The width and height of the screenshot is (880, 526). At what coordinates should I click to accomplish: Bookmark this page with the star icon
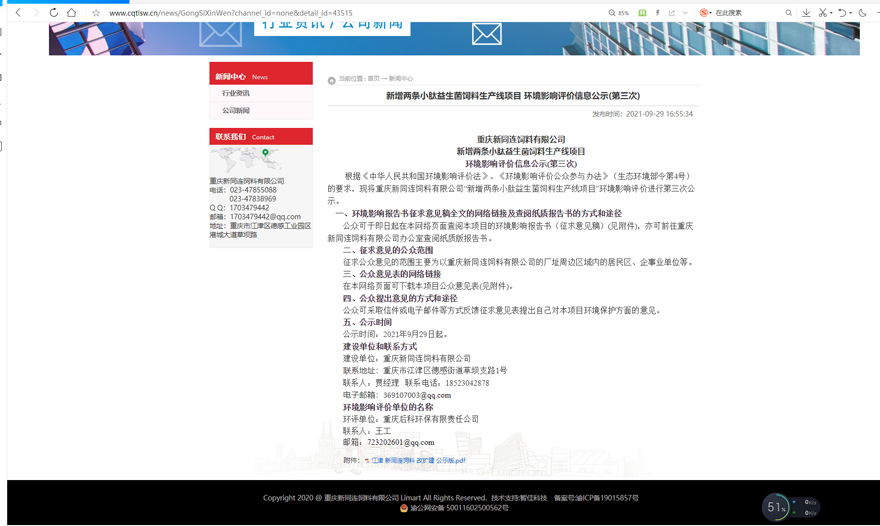[96, 13]
